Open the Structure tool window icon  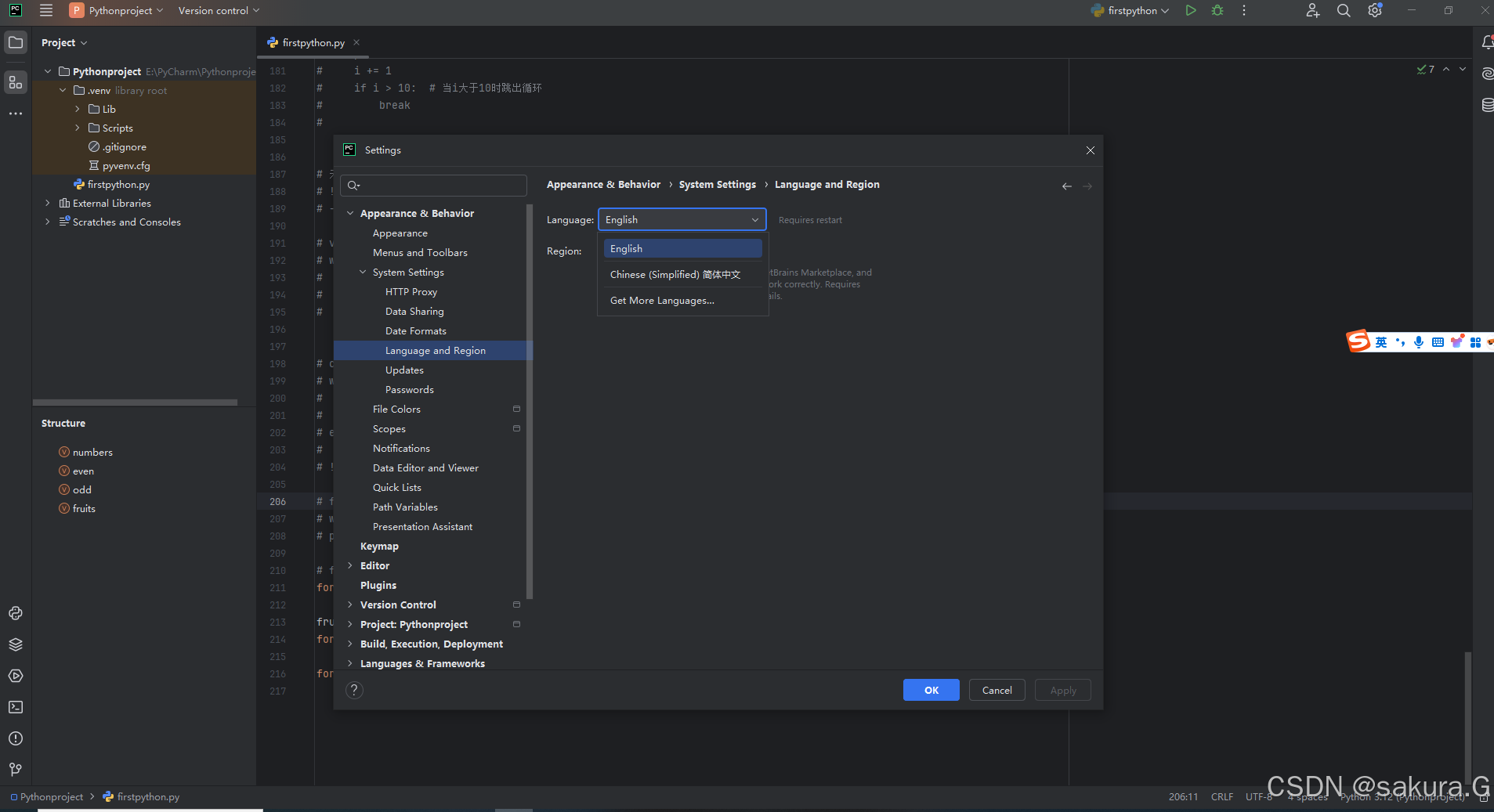click(x=16, y=82)
